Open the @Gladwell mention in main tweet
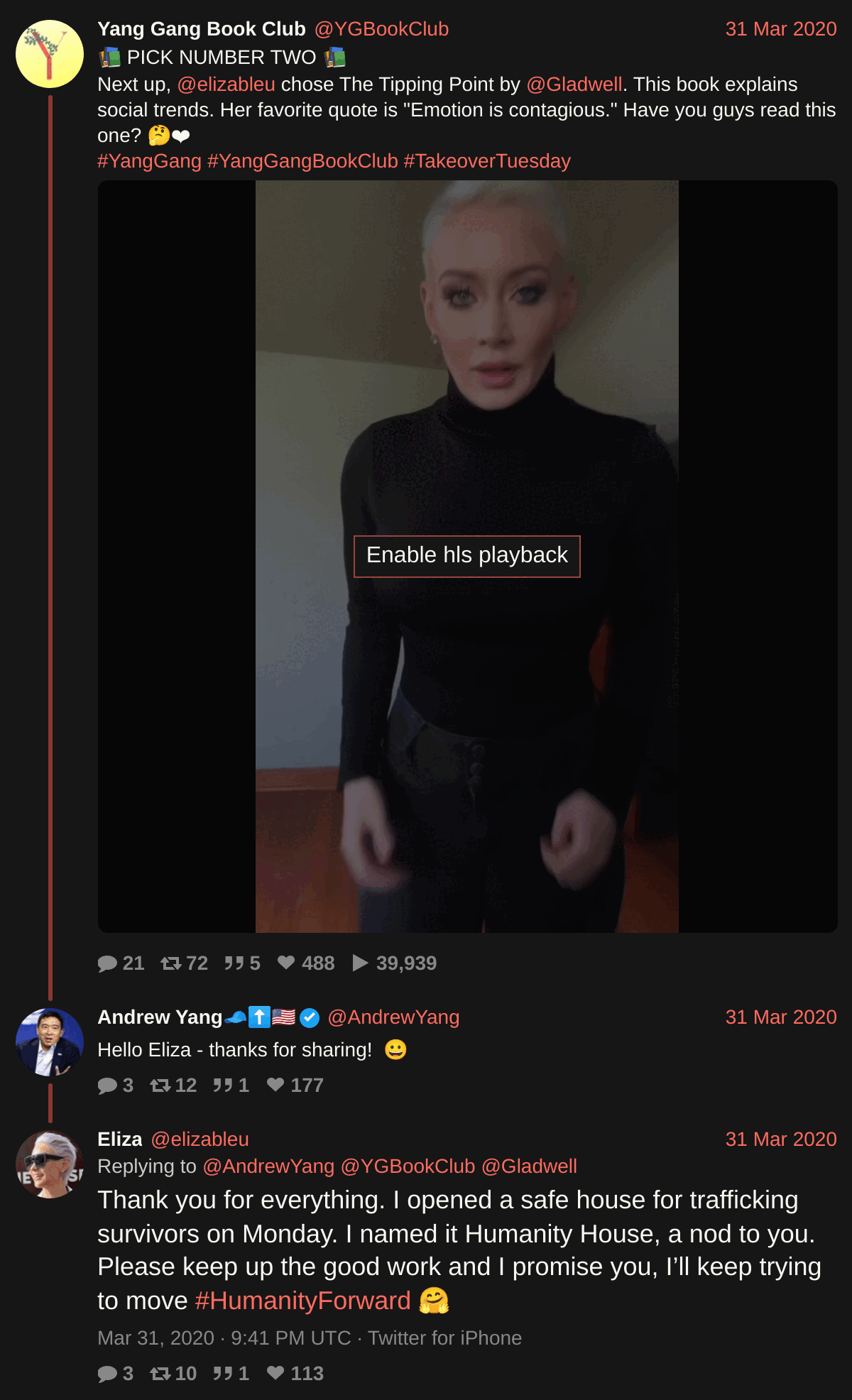852x1400 pixels. pyautogui.click(x=574, y=84)
